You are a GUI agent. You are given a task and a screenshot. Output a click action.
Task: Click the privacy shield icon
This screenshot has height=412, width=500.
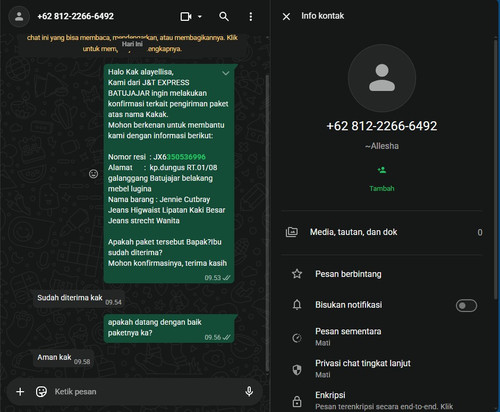point(297,369)
